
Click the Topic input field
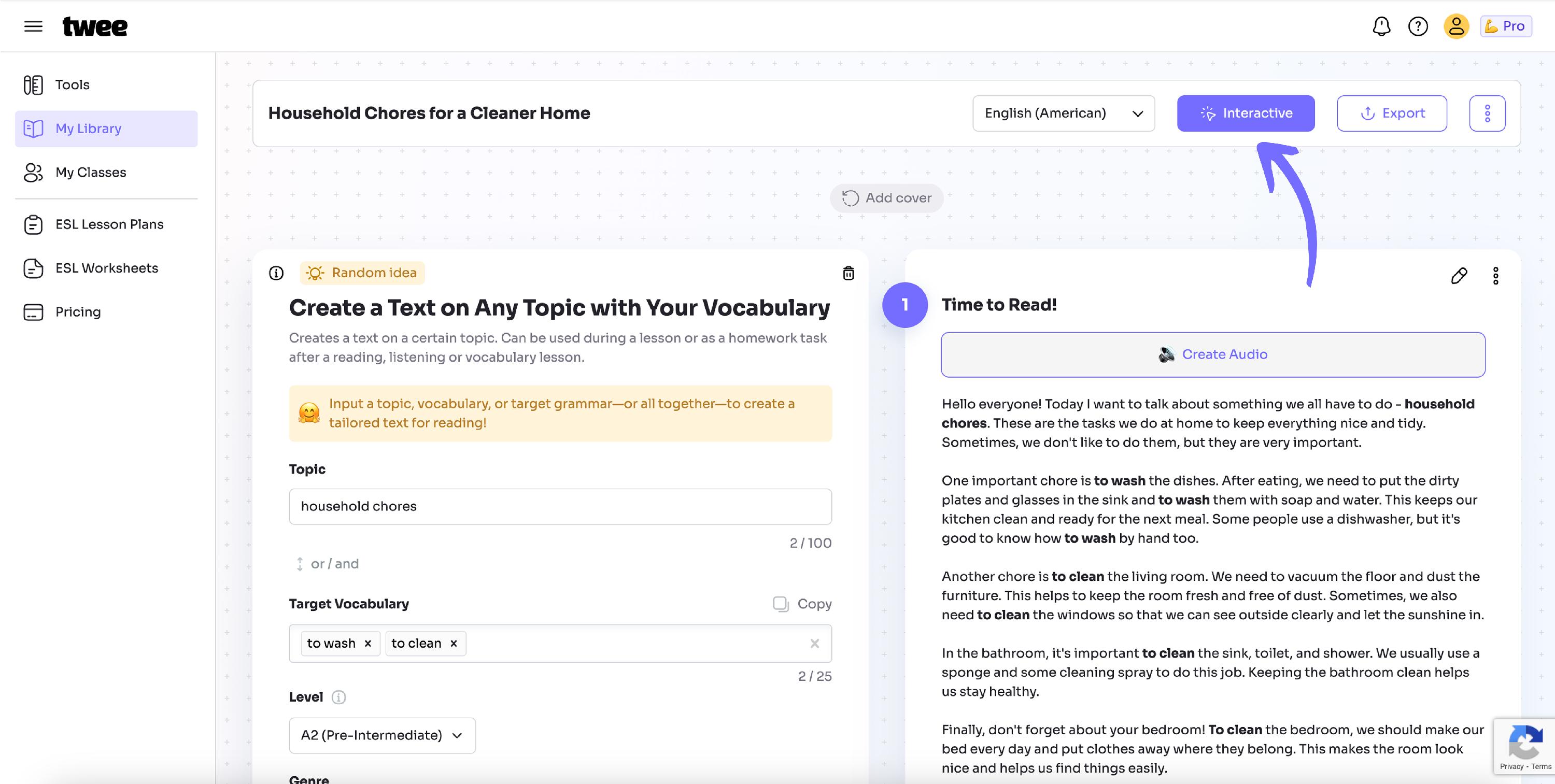point(560,506)
